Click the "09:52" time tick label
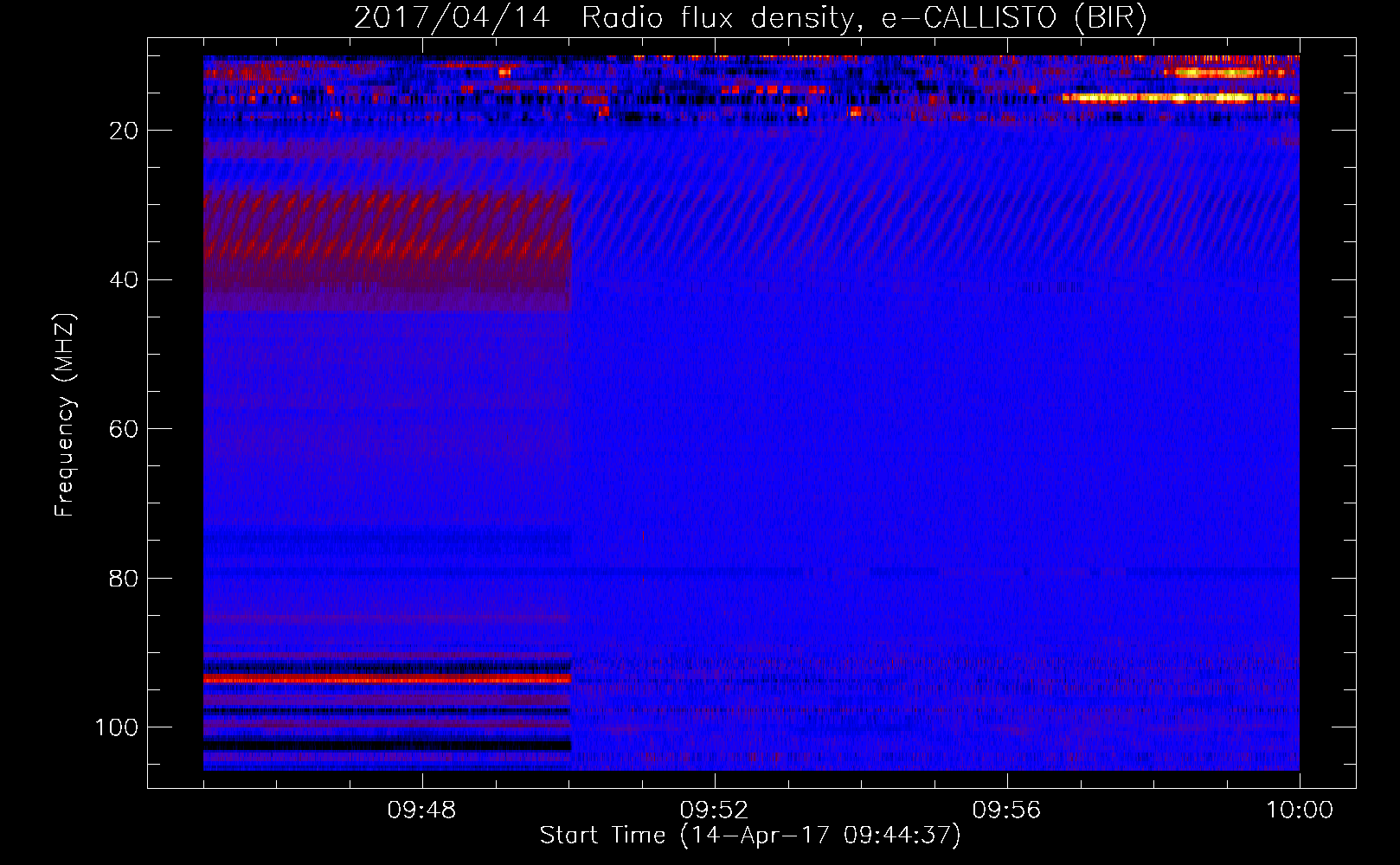Image resolution: width=1400 pixels, height=865 pixels. (x=714, y=811)
